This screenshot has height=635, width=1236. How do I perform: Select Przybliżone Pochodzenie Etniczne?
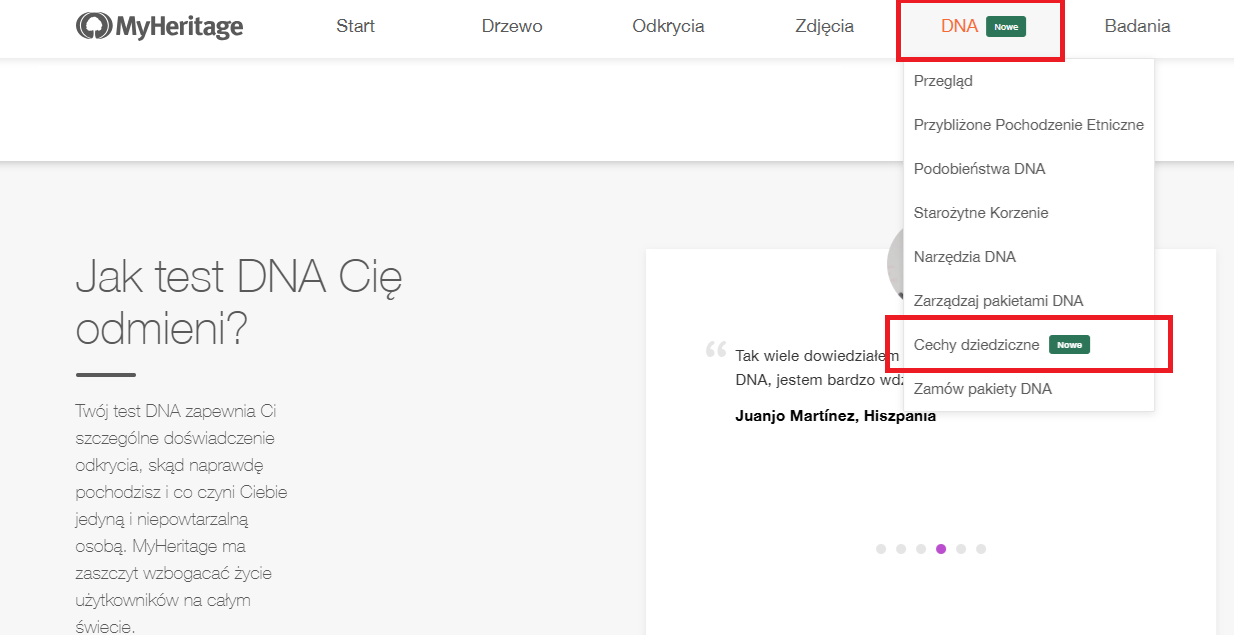pyautogui.click(x=1029, y=125)
